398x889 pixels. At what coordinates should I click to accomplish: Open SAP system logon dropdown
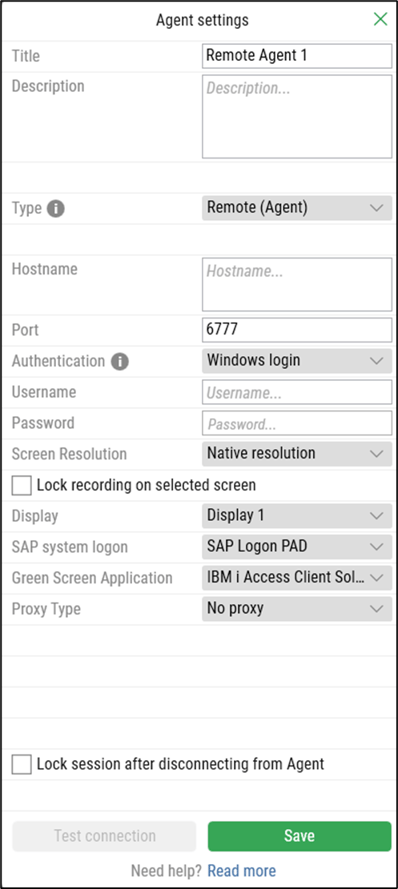click(297, 547)
